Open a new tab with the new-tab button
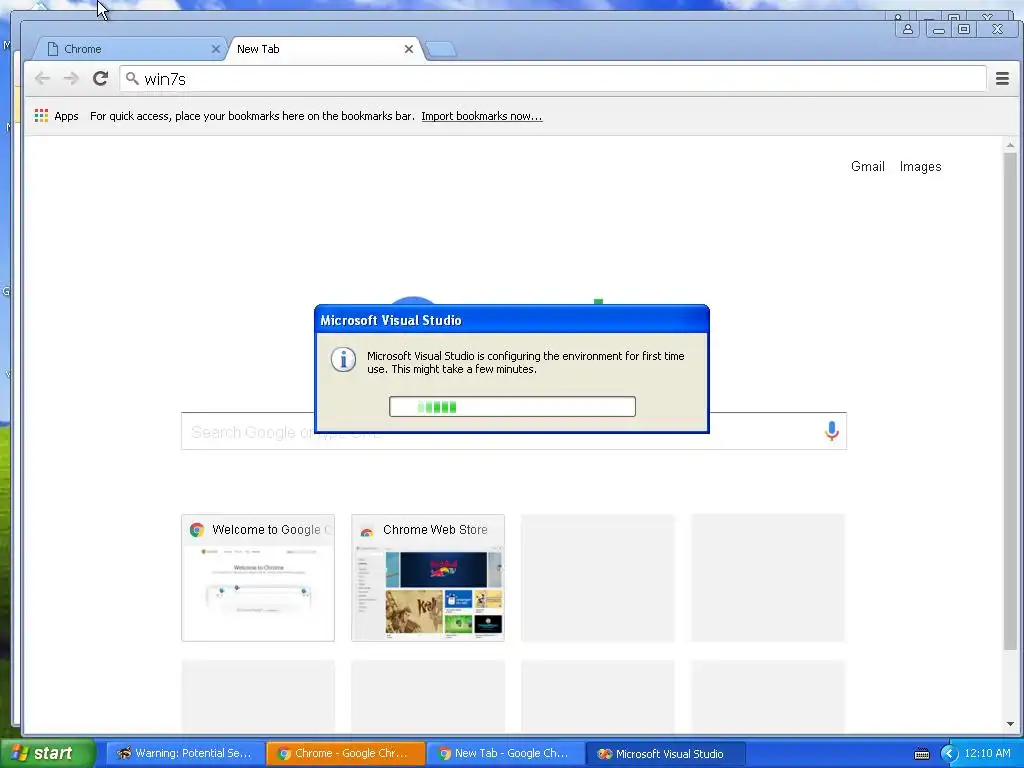 (x=441, y=49)
